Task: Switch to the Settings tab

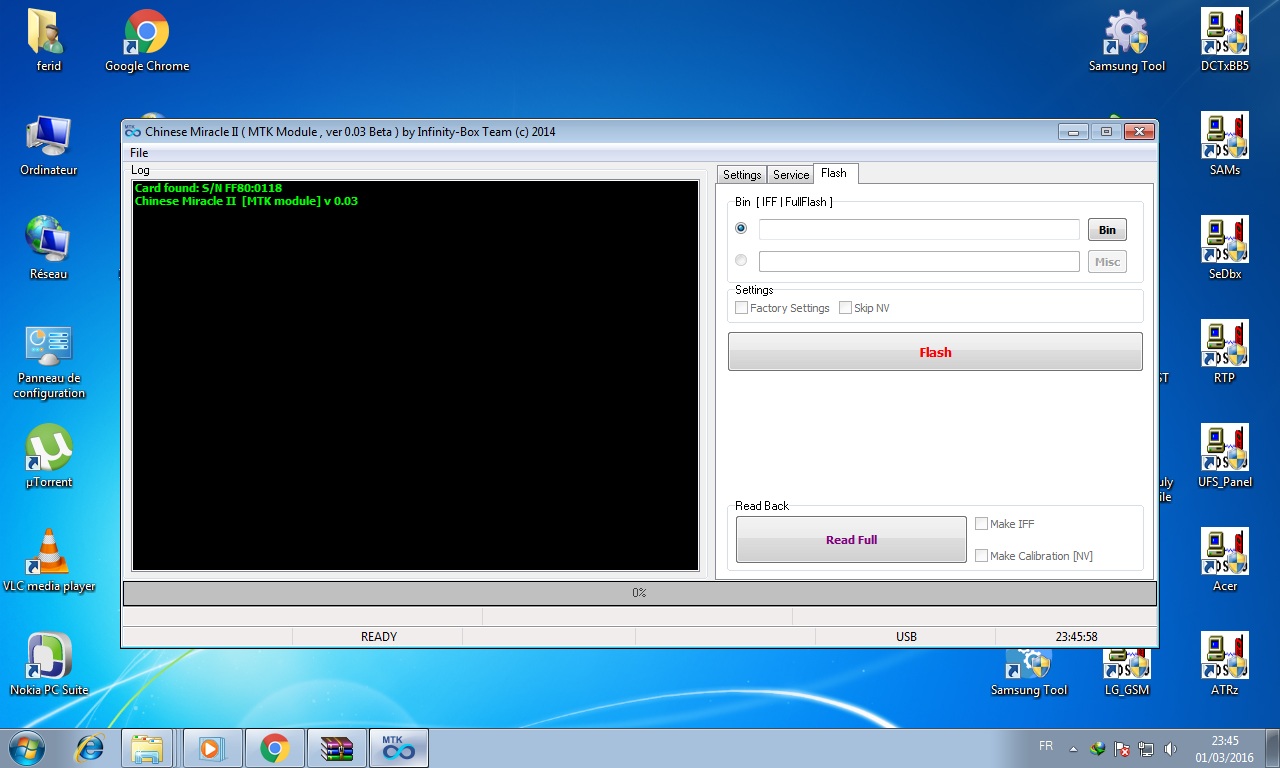Action: (x=742, y=174)
